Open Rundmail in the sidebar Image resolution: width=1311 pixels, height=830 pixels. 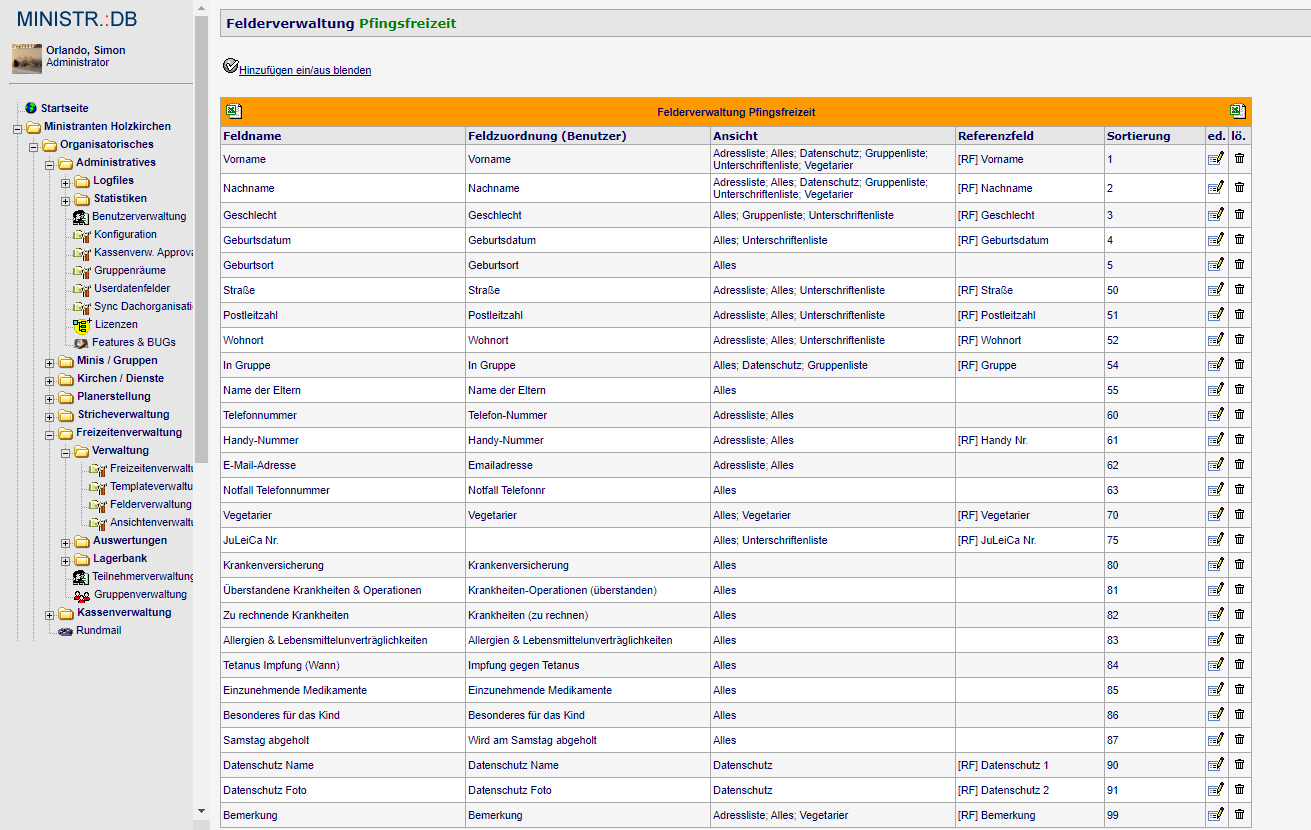98,630
